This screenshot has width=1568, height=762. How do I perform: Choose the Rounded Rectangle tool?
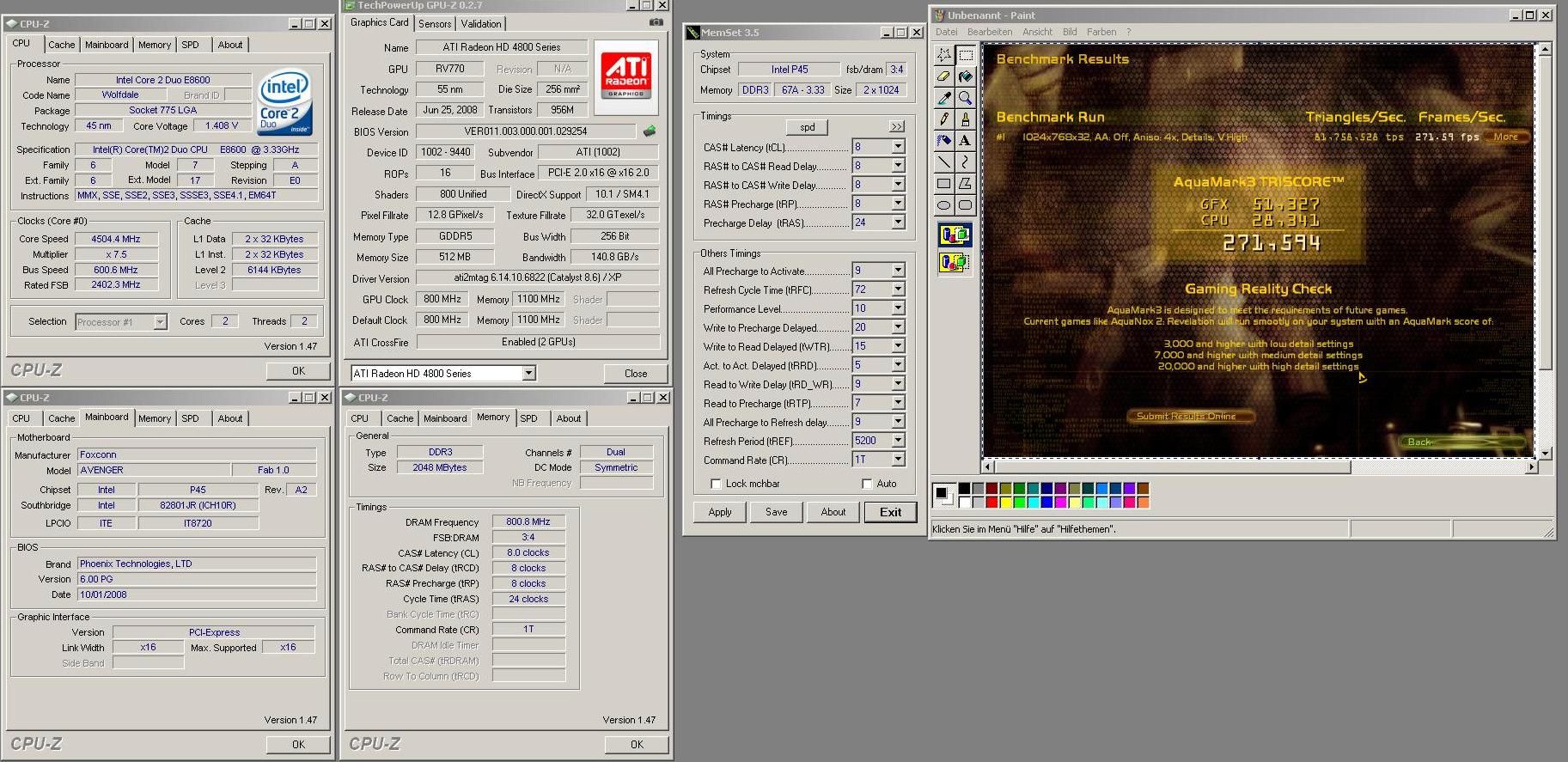tap(965, 204)
